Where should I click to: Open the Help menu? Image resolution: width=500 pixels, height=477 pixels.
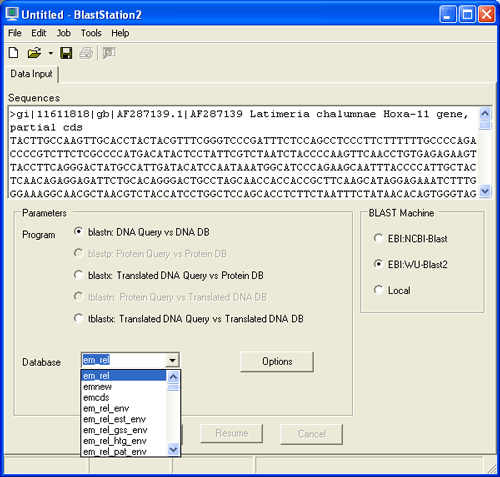[120, 33]
